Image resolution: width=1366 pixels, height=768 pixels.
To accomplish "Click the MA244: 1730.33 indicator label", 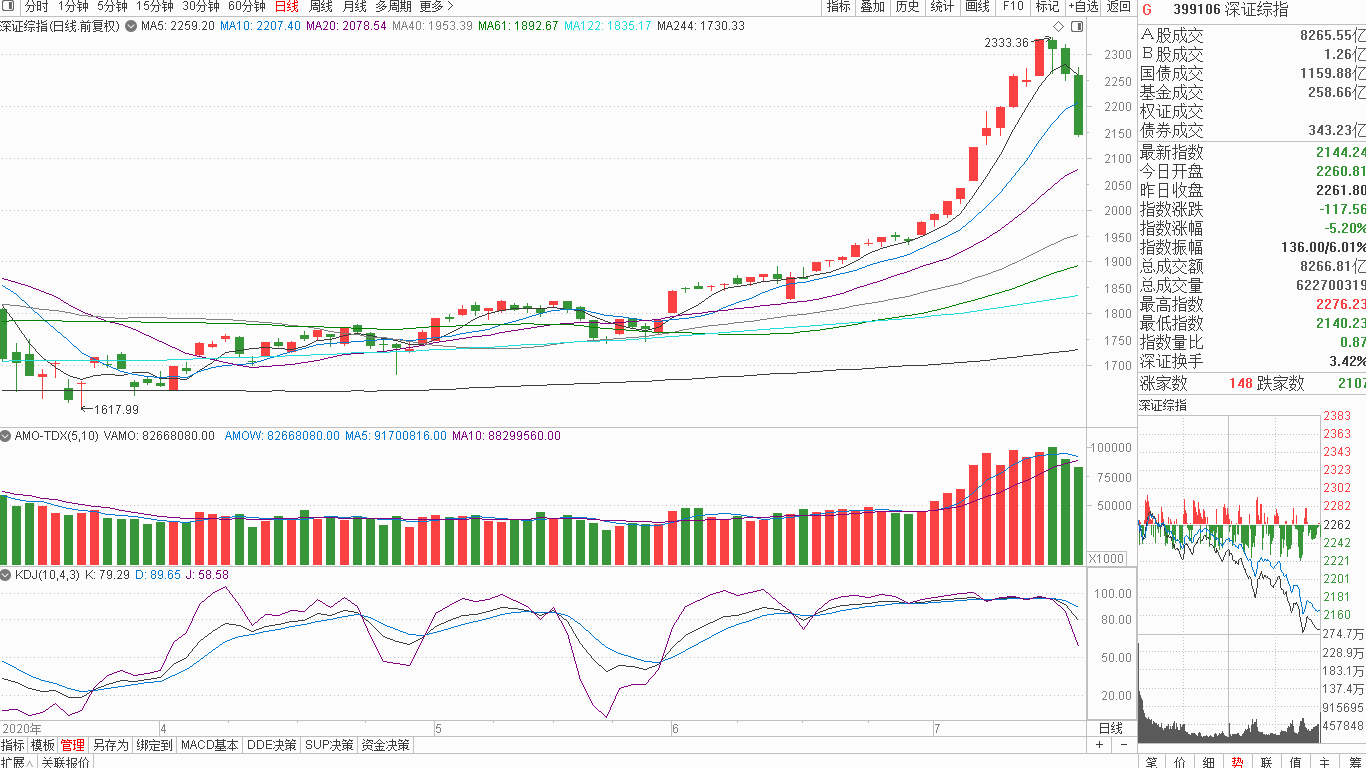I will [701, 26].
